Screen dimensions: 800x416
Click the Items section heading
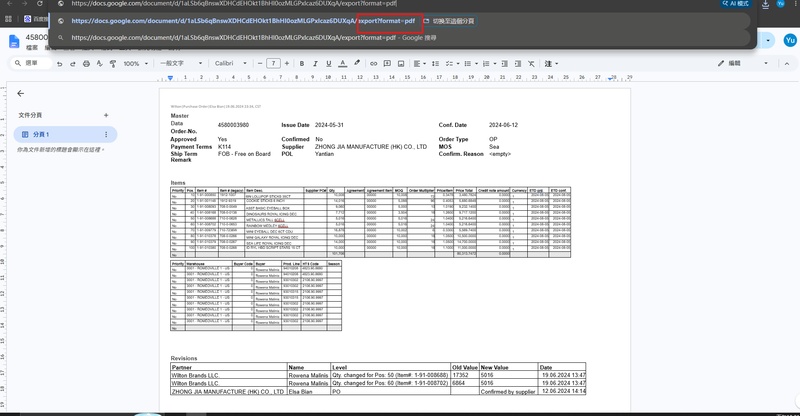coord(178,183)
